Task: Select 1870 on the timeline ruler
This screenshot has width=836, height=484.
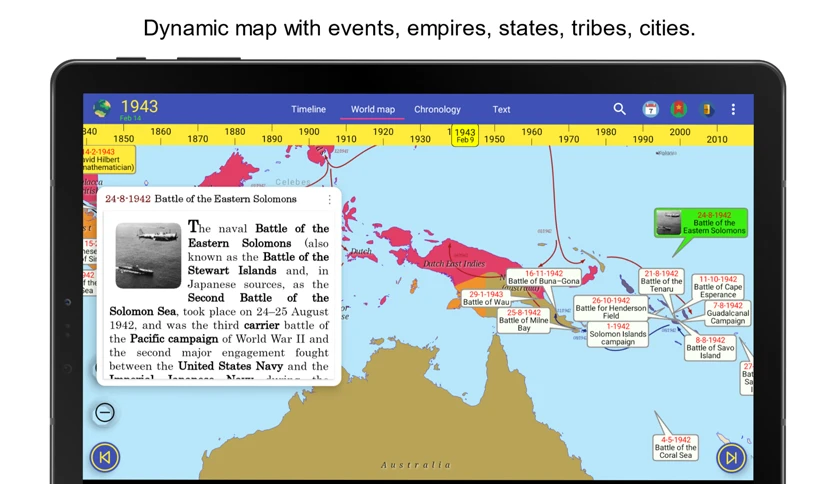Action: click(197, 139)
